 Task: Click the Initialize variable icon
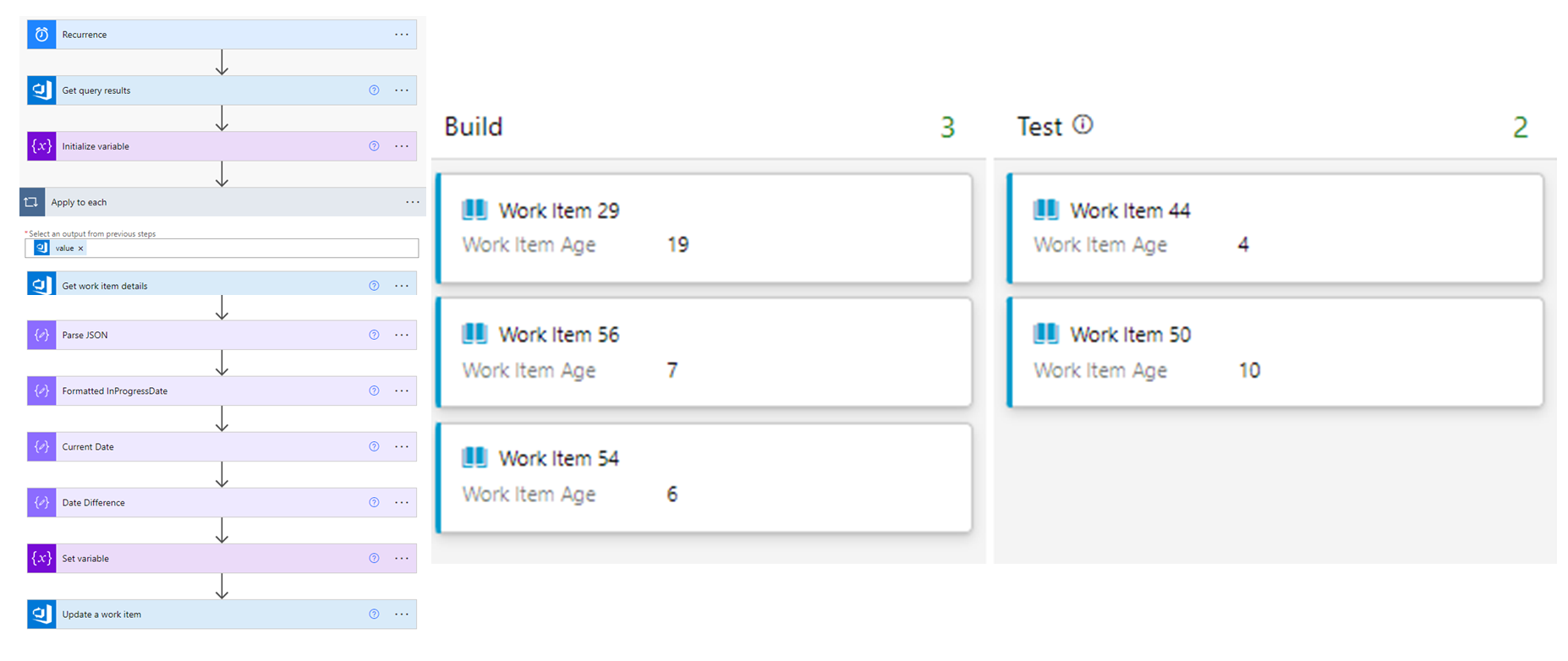[41, 146]
